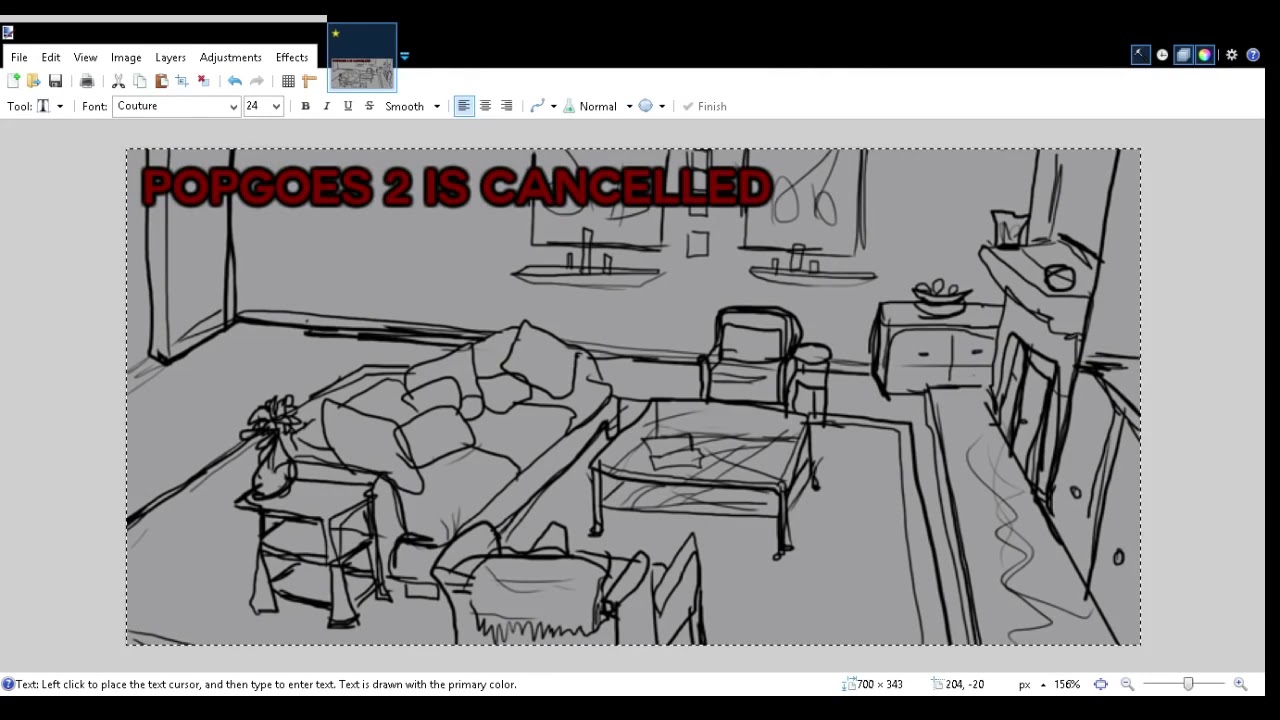Cut selection with scissors icon
This screenshot has height=720, width=1280.
[x=118, y=81]
